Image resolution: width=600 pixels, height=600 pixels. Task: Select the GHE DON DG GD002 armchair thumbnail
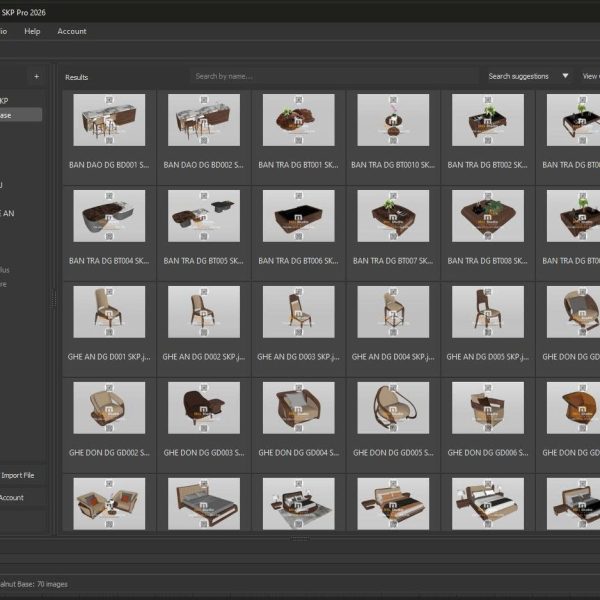pyautogui.click(x=109, y=408)
